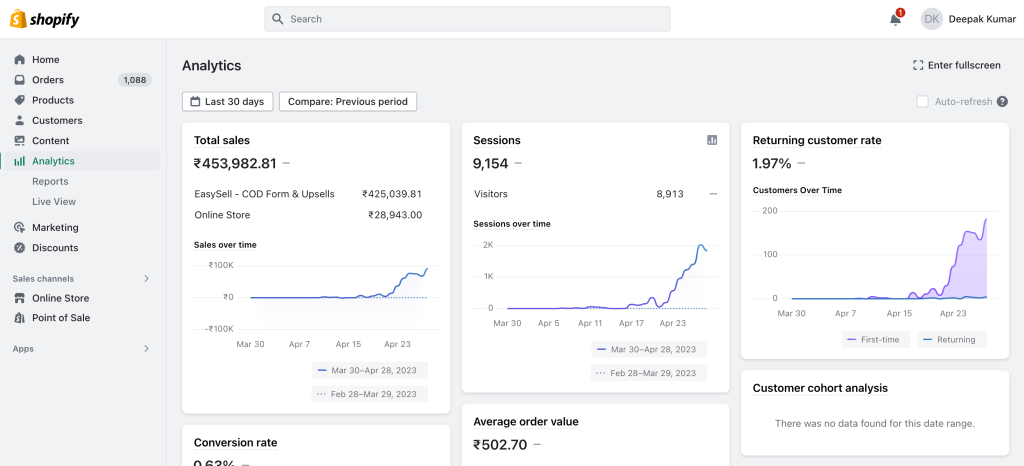Click the Discounts badge icon

pos(19,248)
